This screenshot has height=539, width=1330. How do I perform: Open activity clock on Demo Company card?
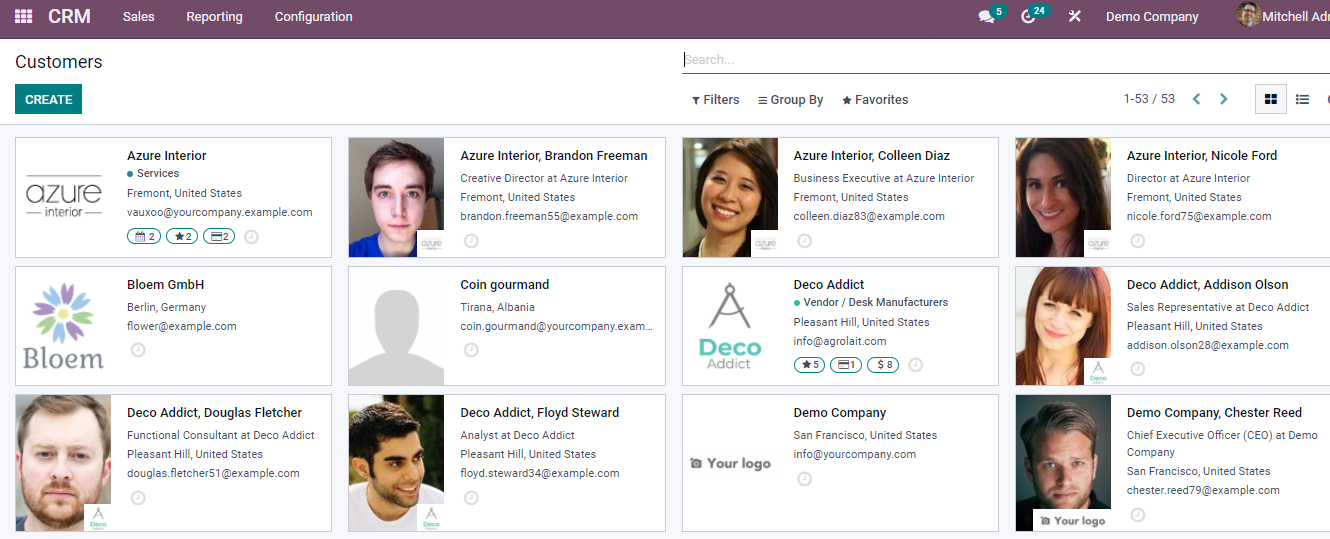[x=804, y=479]
